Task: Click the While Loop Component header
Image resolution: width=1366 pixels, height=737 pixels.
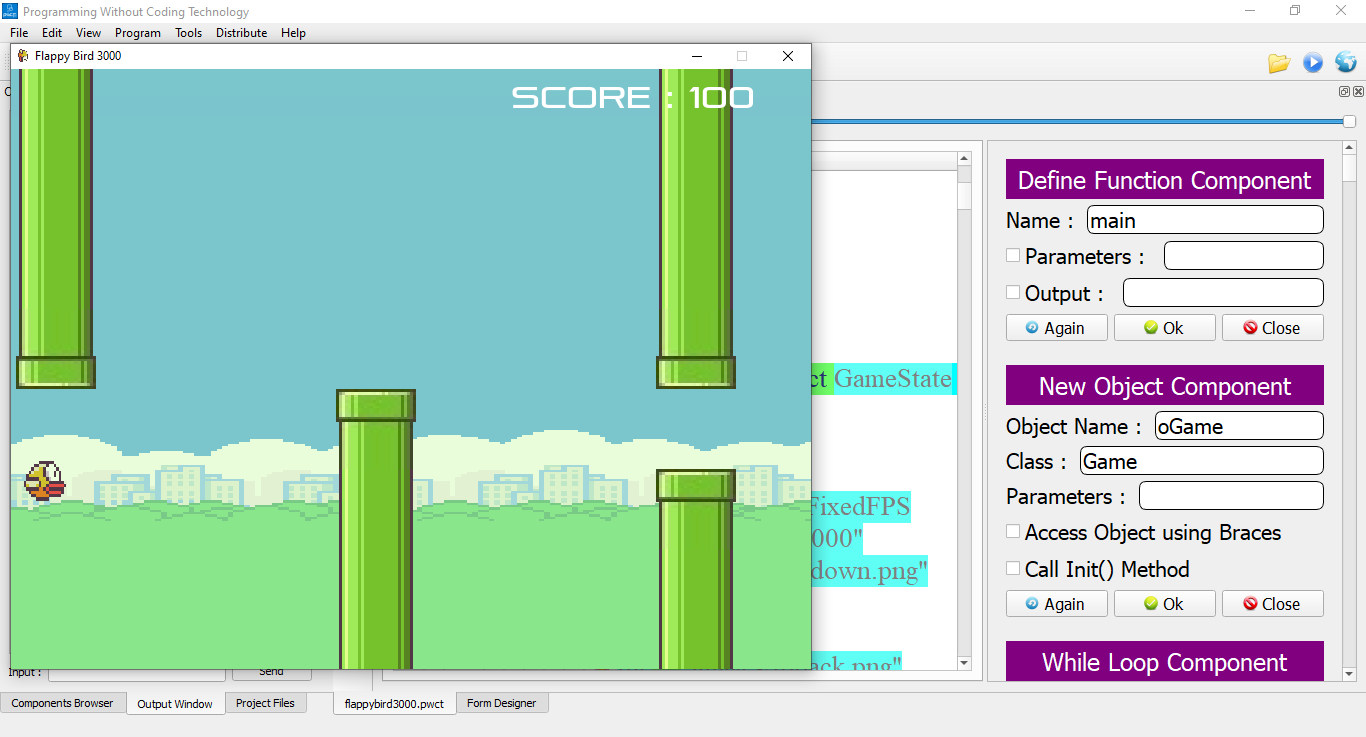Action: click(x=1165, y=662)
